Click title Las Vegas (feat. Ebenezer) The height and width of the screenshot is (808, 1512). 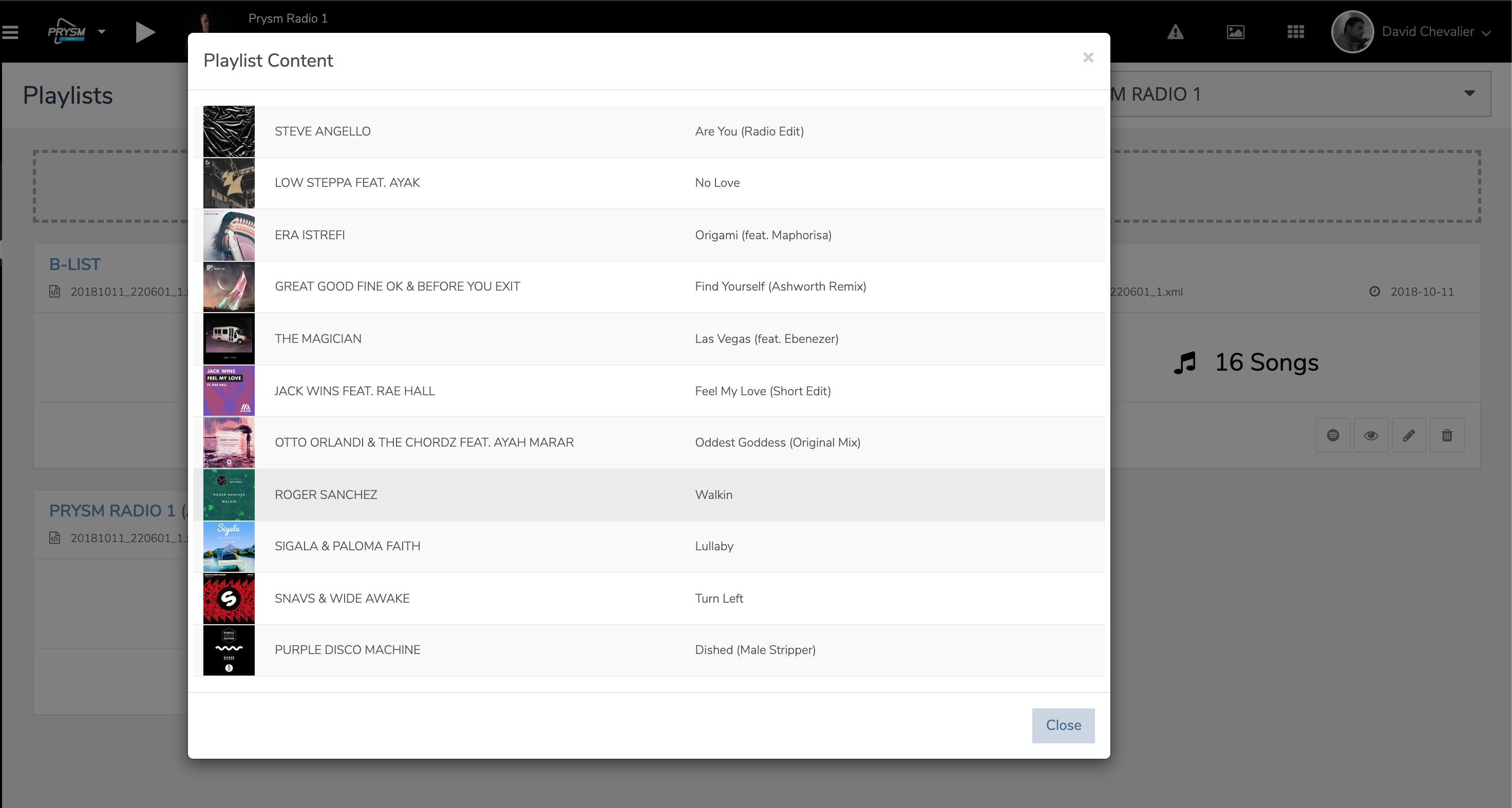767,339
